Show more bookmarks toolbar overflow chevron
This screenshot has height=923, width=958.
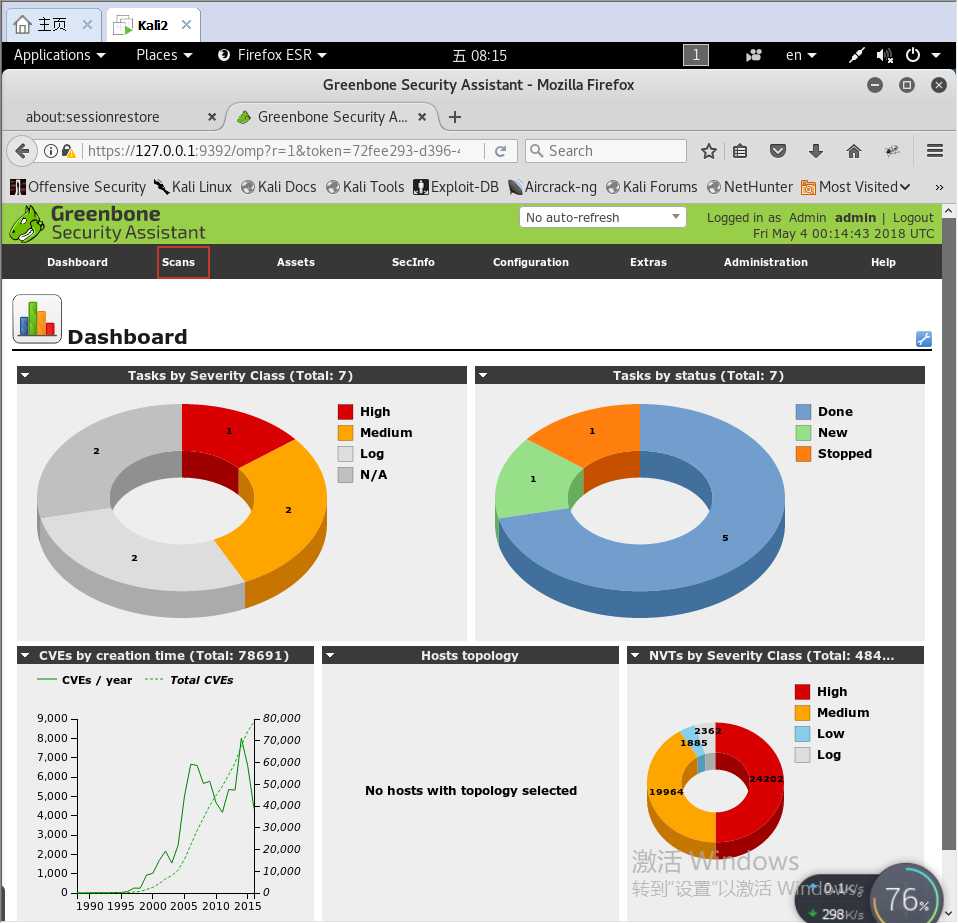939,188
